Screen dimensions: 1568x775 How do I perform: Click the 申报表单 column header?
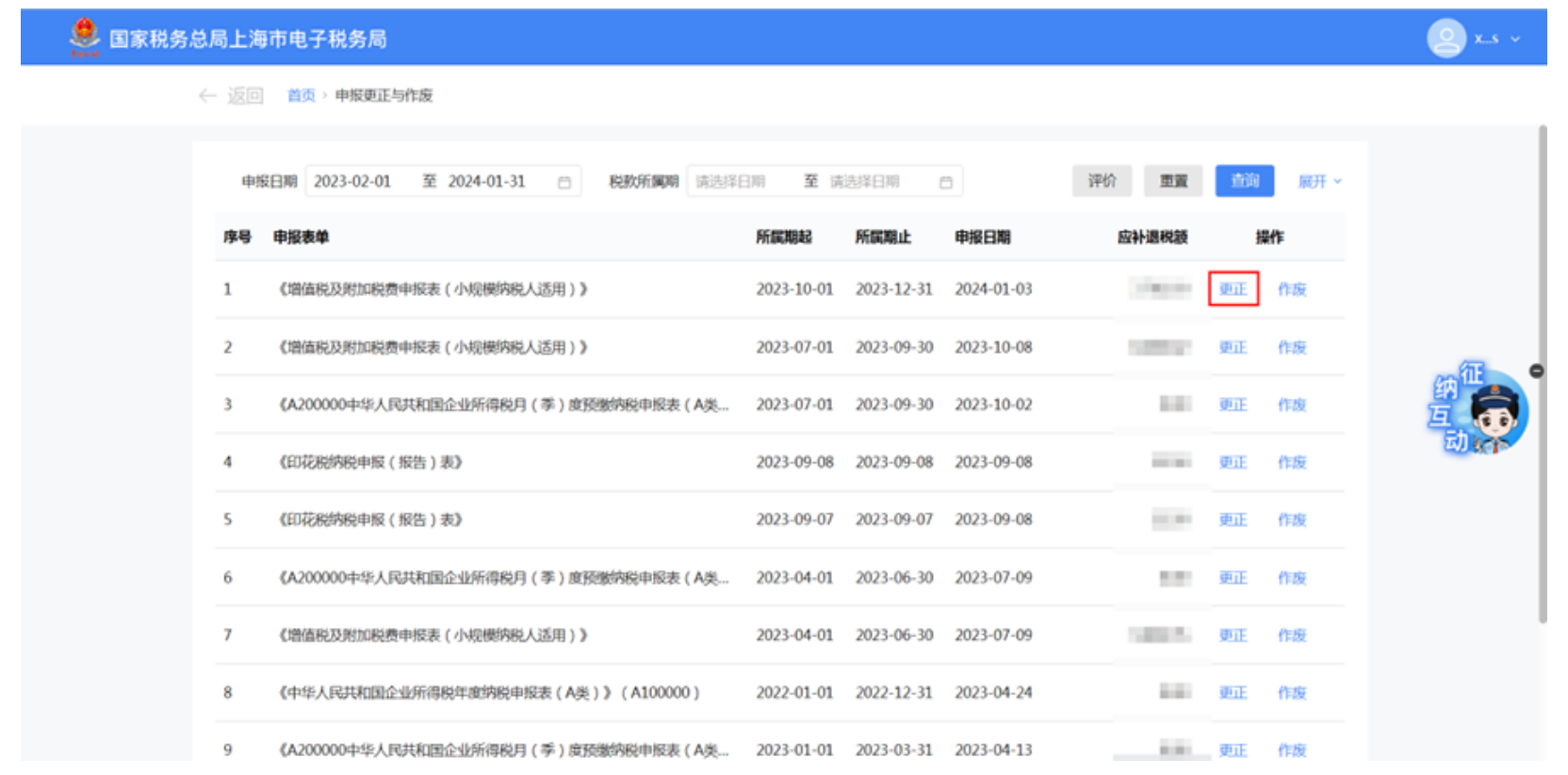[301, 237]
